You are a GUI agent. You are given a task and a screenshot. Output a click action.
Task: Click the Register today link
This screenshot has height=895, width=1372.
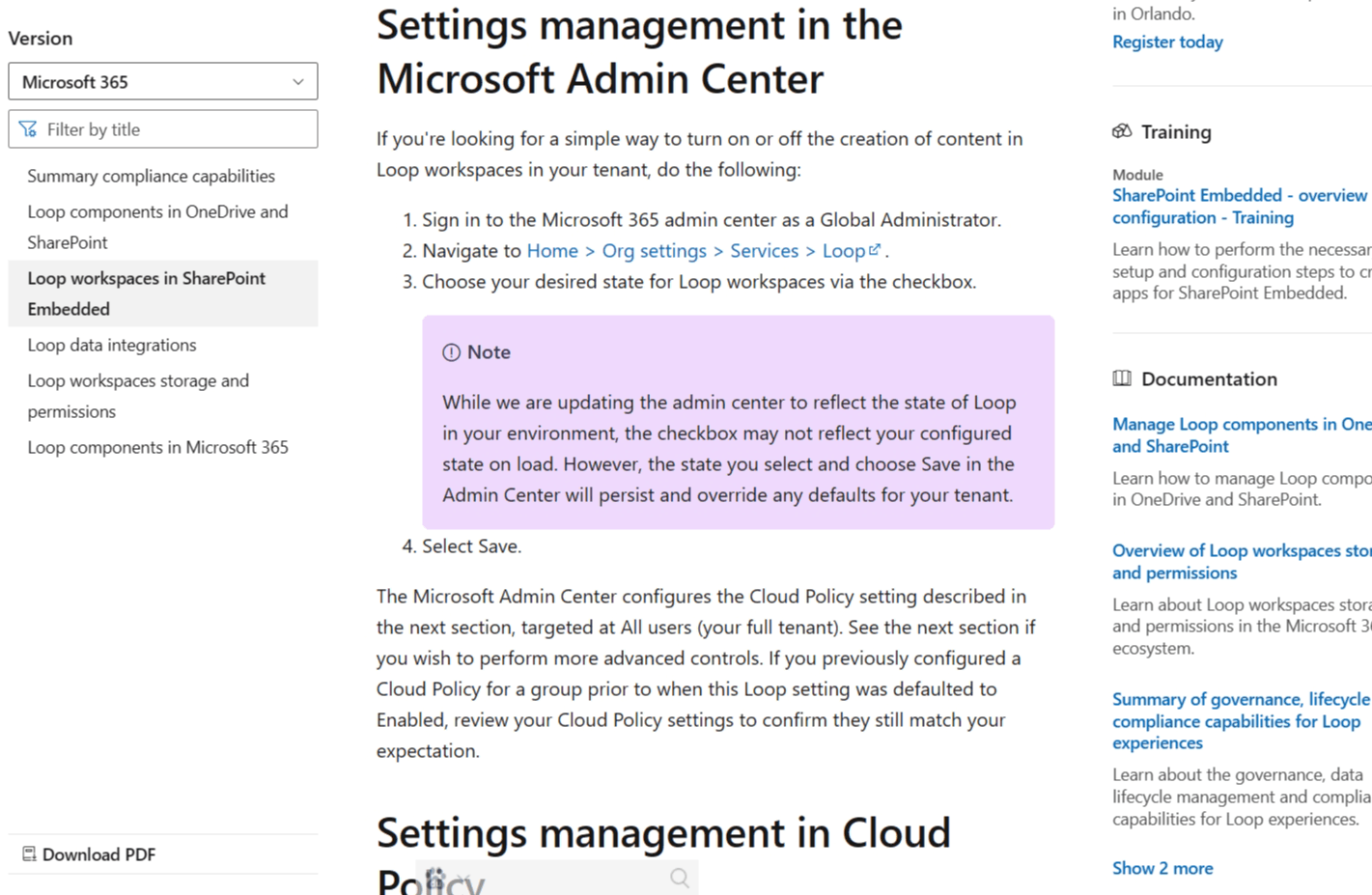(x=1167, y=42)
